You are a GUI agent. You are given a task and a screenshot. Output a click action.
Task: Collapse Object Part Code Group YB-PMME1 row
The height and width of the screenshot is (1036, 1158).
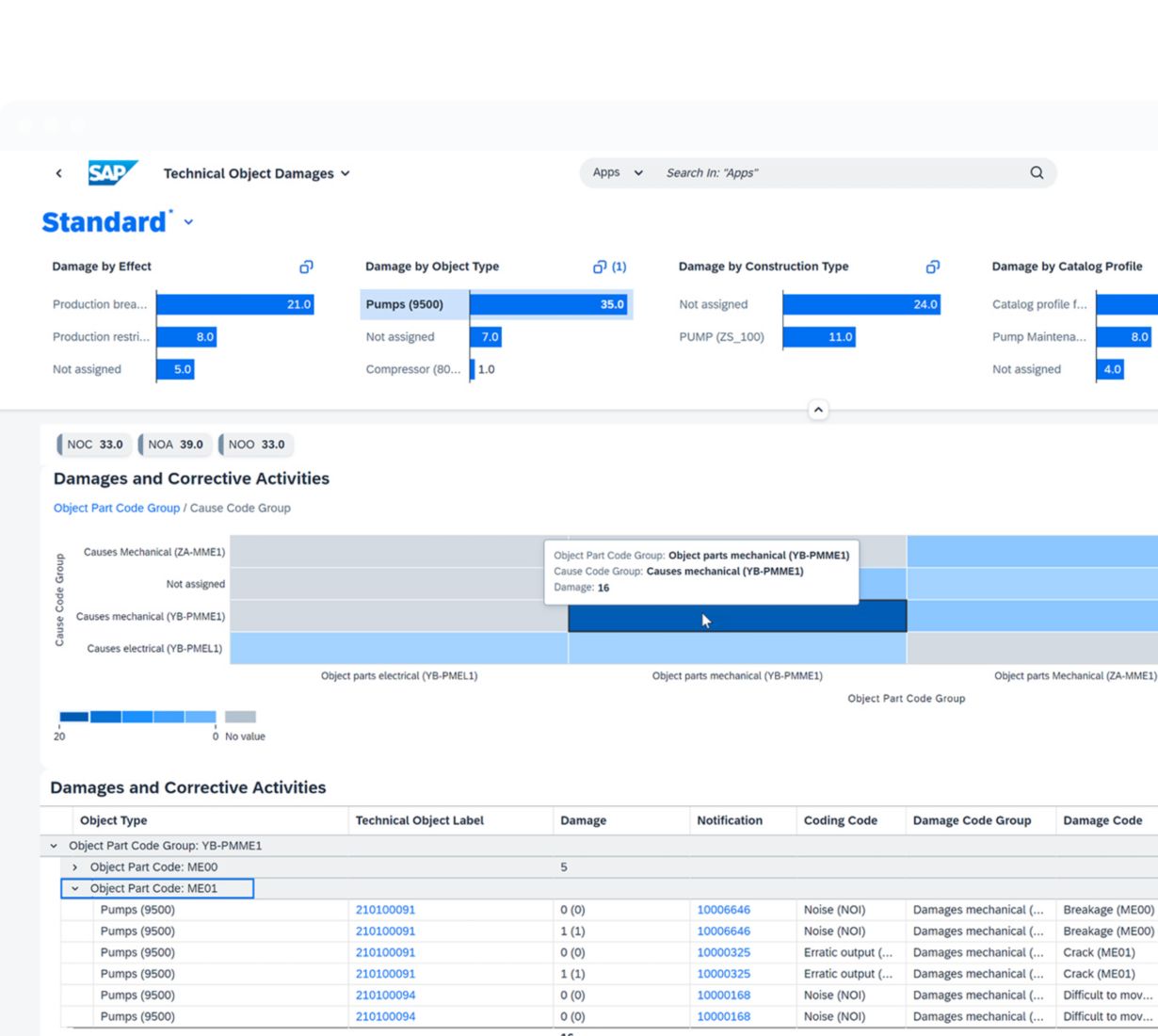pos(54,846)
